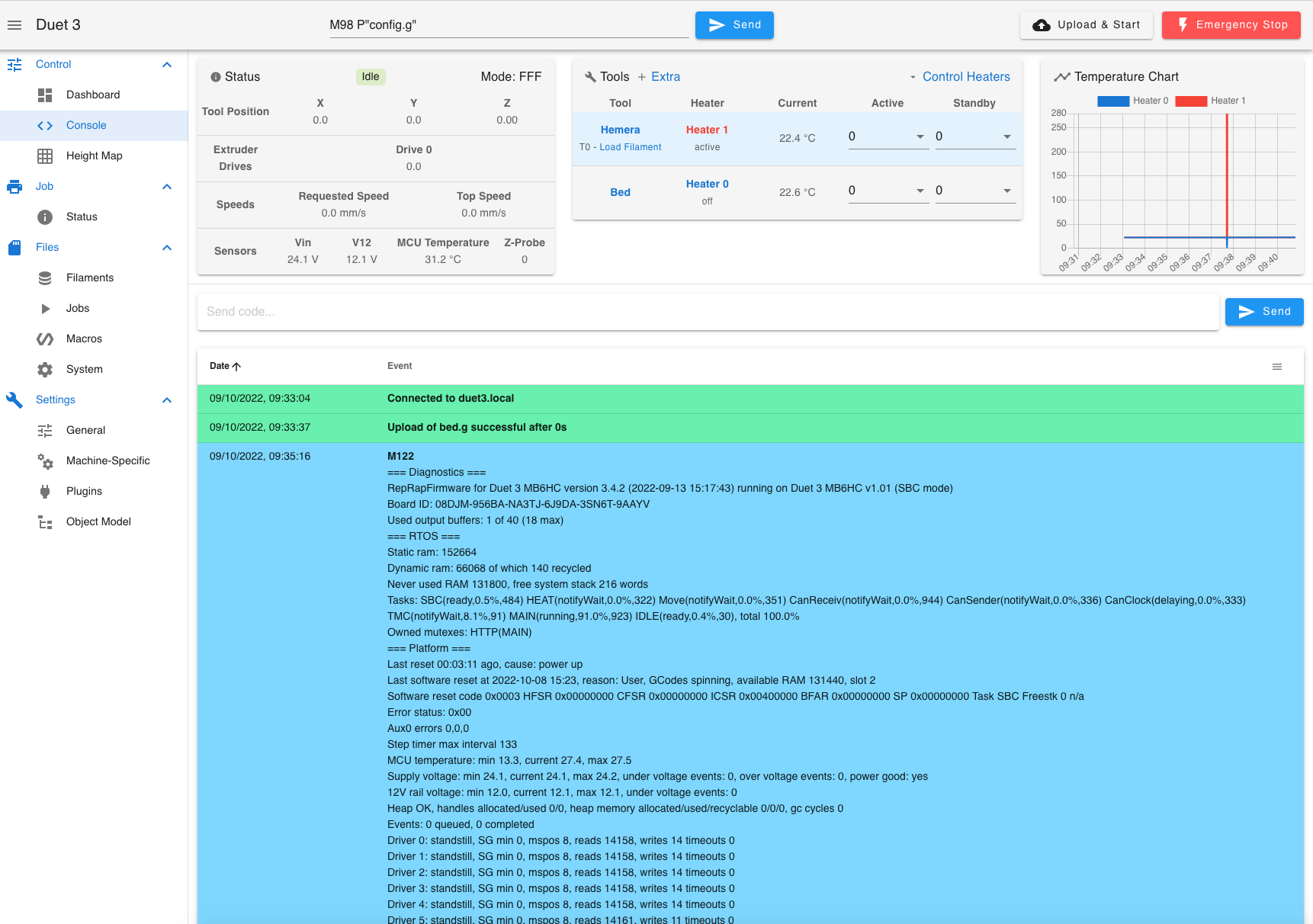
Task: Click the Object Model tree icon
Action: coord(45,521)
